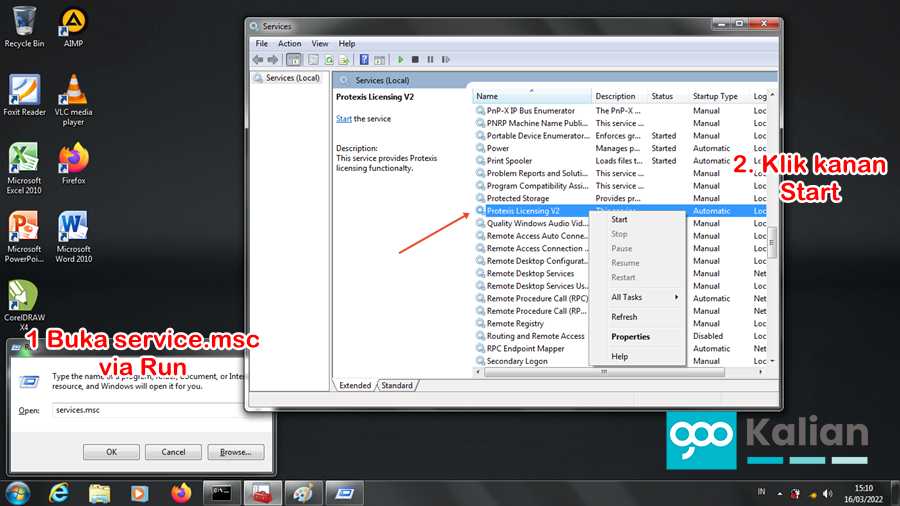Switch to the Standard tab
This screenshot has width=900, height=506.
click(x=397, y=385)
